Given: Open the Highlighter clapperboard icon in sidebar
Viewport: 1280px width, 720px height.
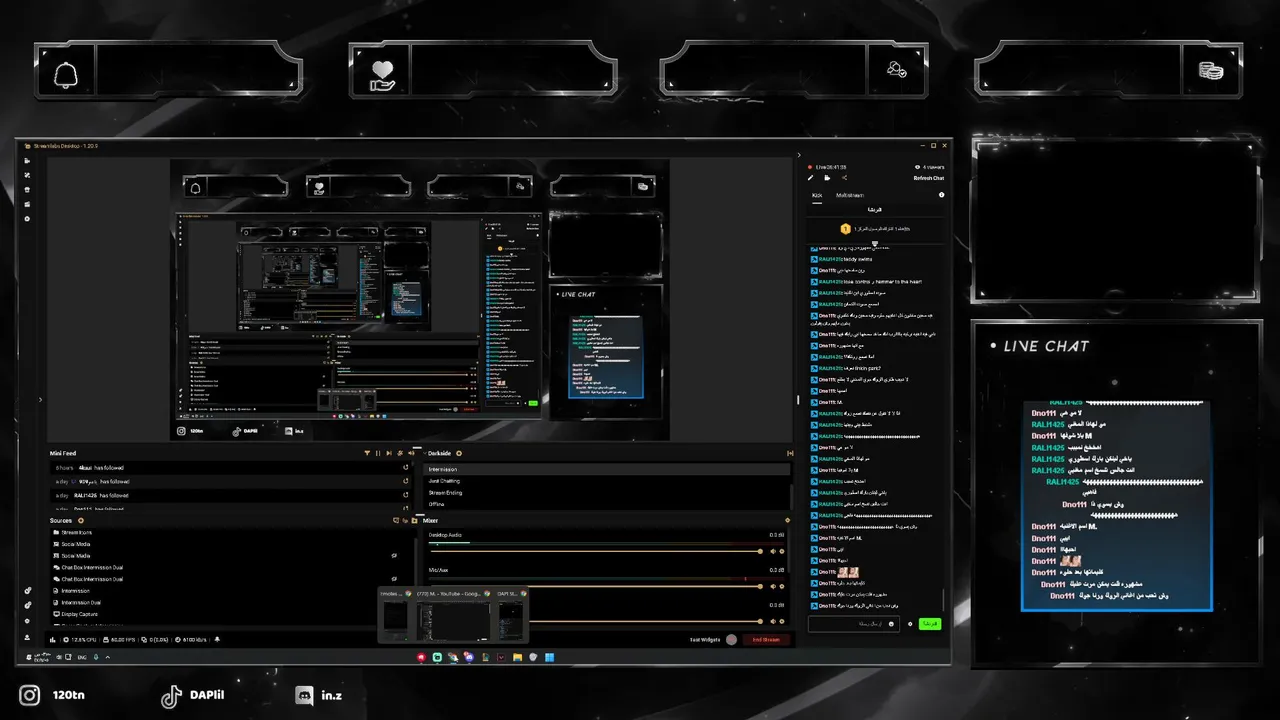Looking at the screenshot, I should point(27,204).
